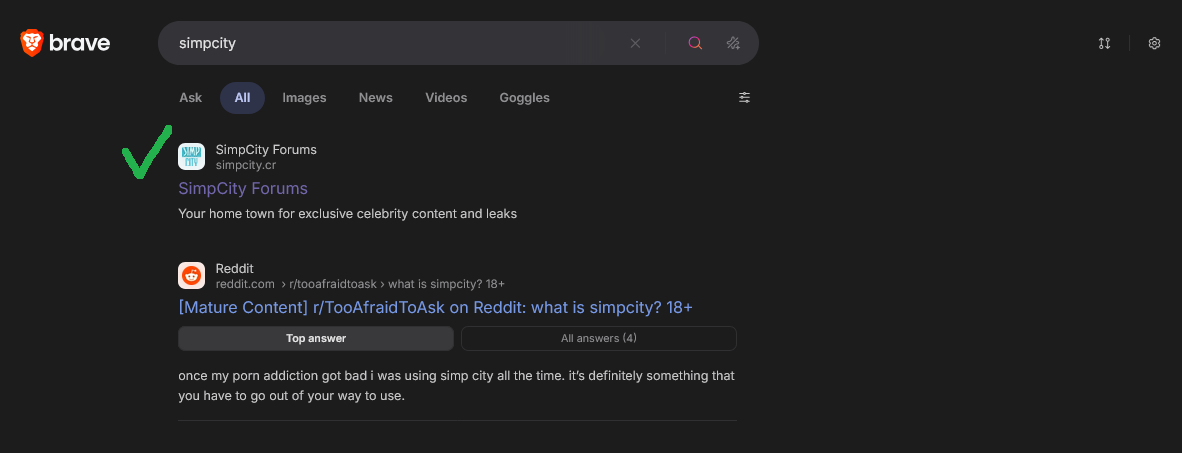Go to the Videos tab
This screenshot has height=453, width=1182.
pos(446,98)
